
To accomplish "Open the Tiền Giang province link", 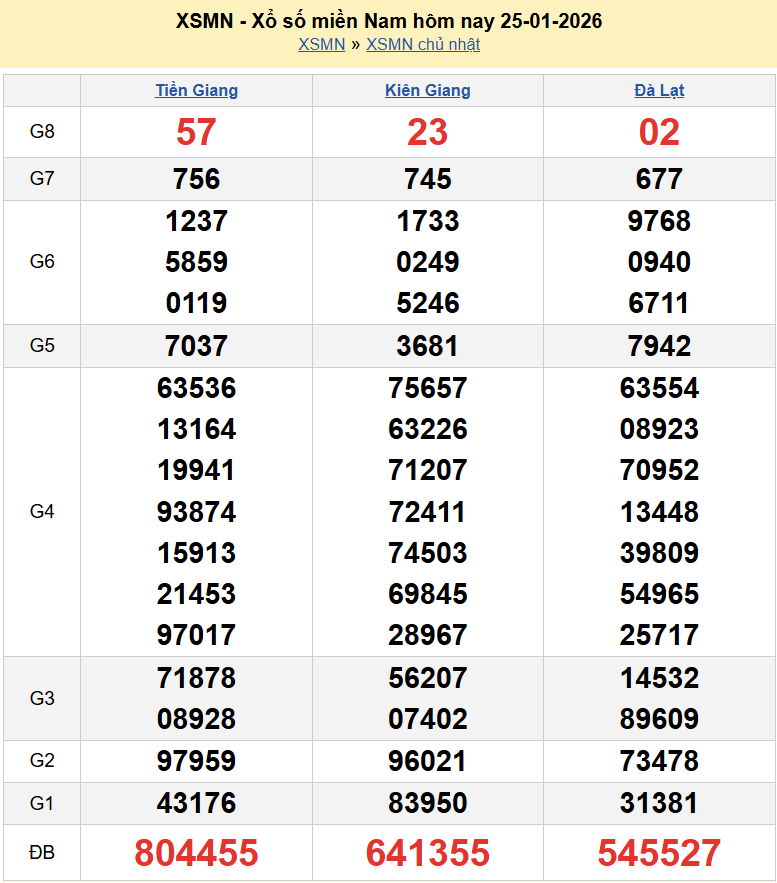I will pos(196,90).
